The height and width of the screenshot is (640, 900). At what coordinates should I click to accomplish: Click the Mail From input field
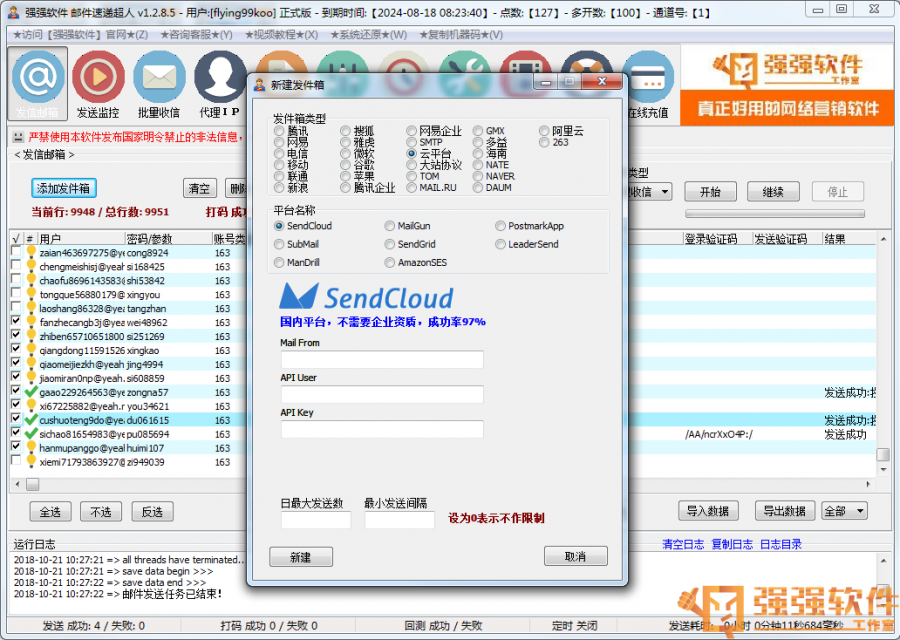tap(382, 359)
